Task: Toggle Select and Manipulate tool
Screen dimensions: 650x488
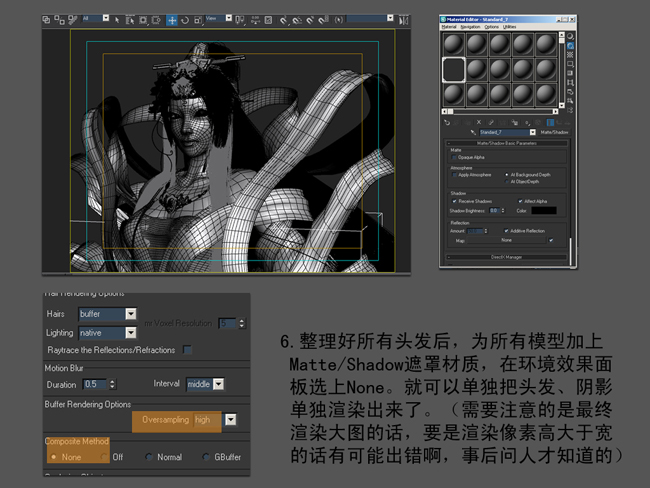Action: coord(256,20)
